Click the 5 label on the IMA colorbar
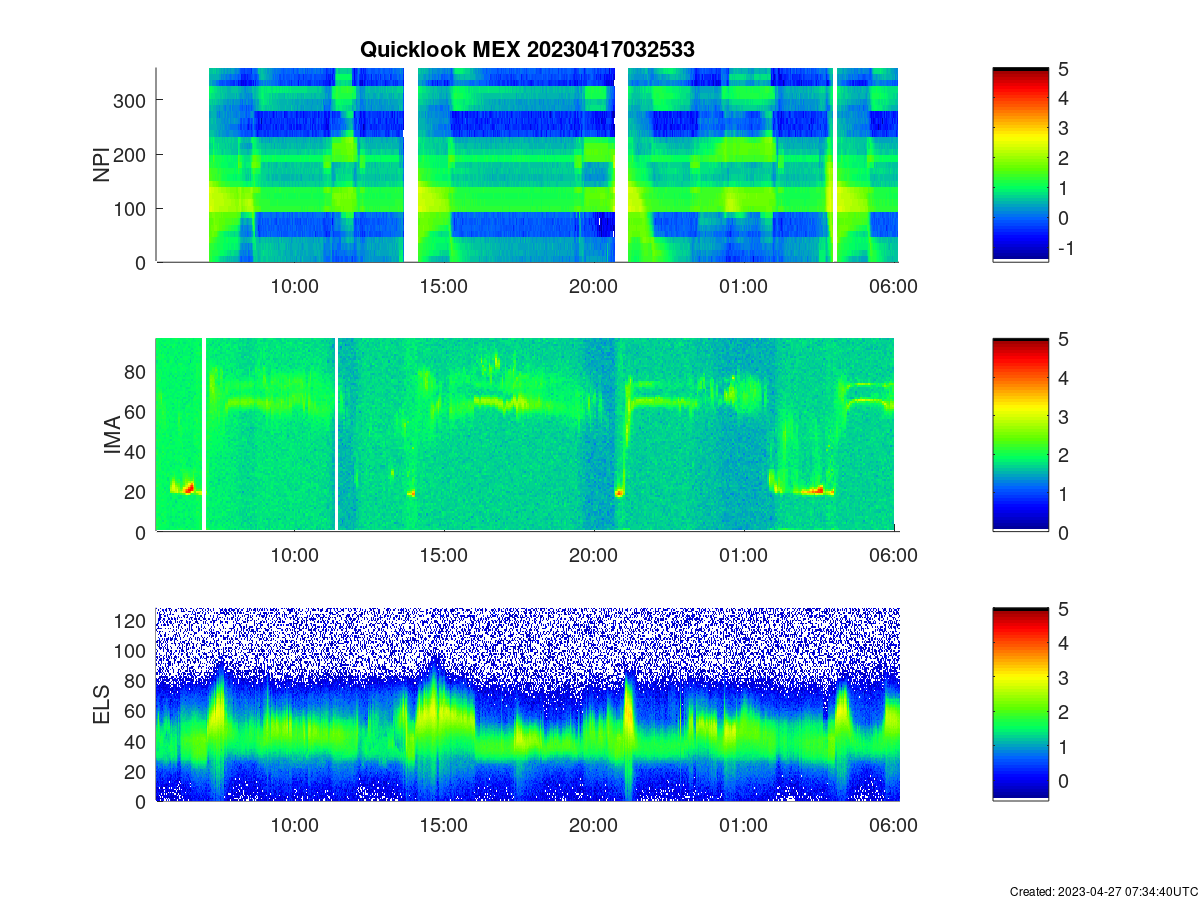Viewport: 1200px width, 900px height. (x=1063, y=338)
